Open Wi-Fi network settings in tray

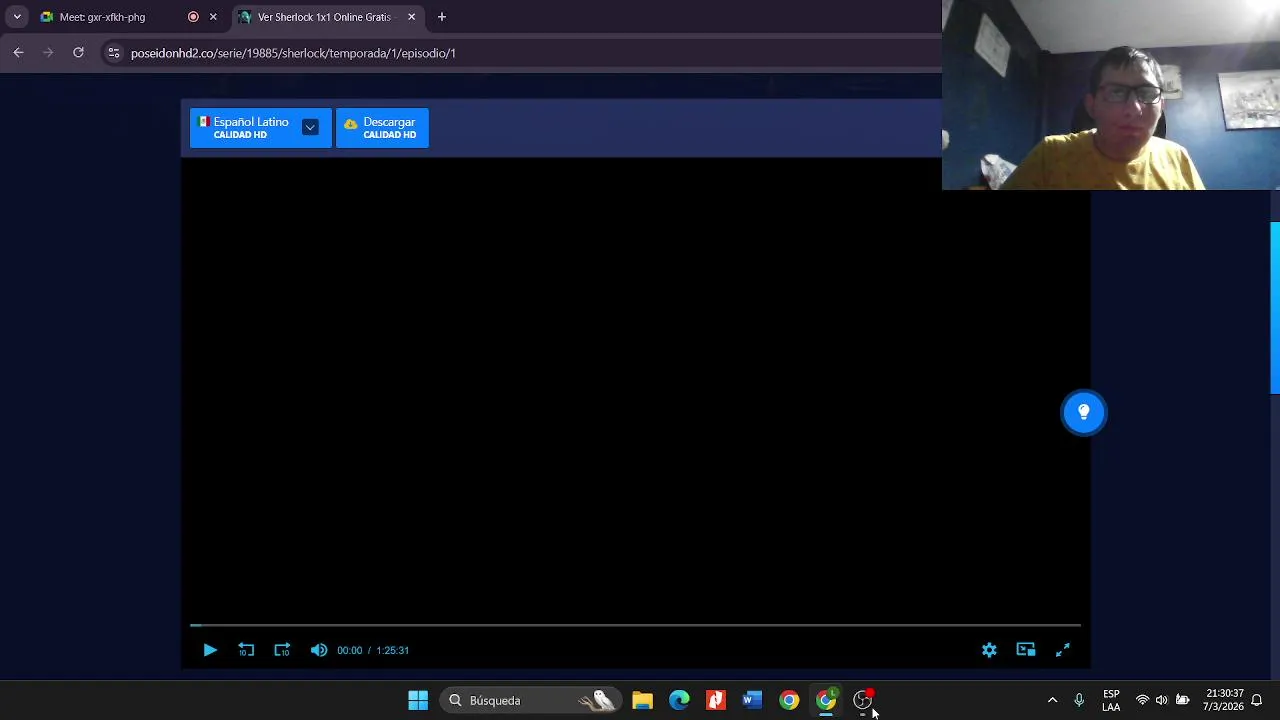point(1142,700)
